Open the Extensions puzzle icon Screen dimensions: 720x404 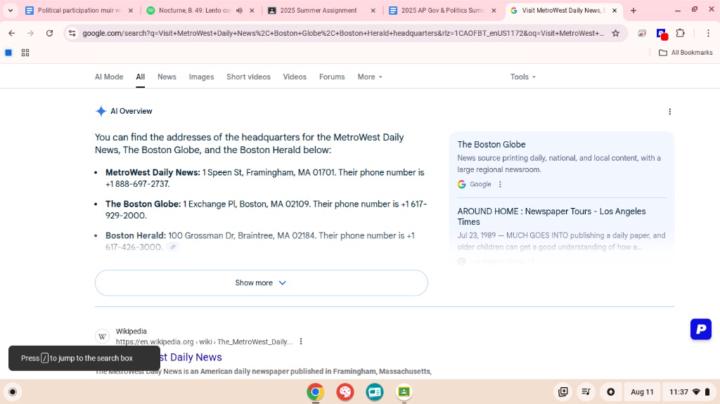coord(681,33)
